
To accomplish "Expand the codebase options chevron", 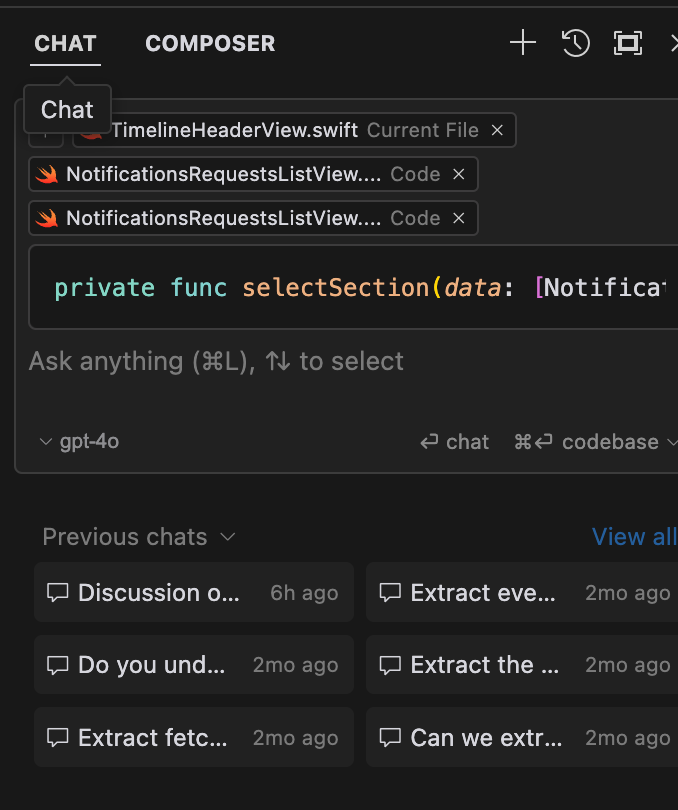I will (x=671, y=442).
